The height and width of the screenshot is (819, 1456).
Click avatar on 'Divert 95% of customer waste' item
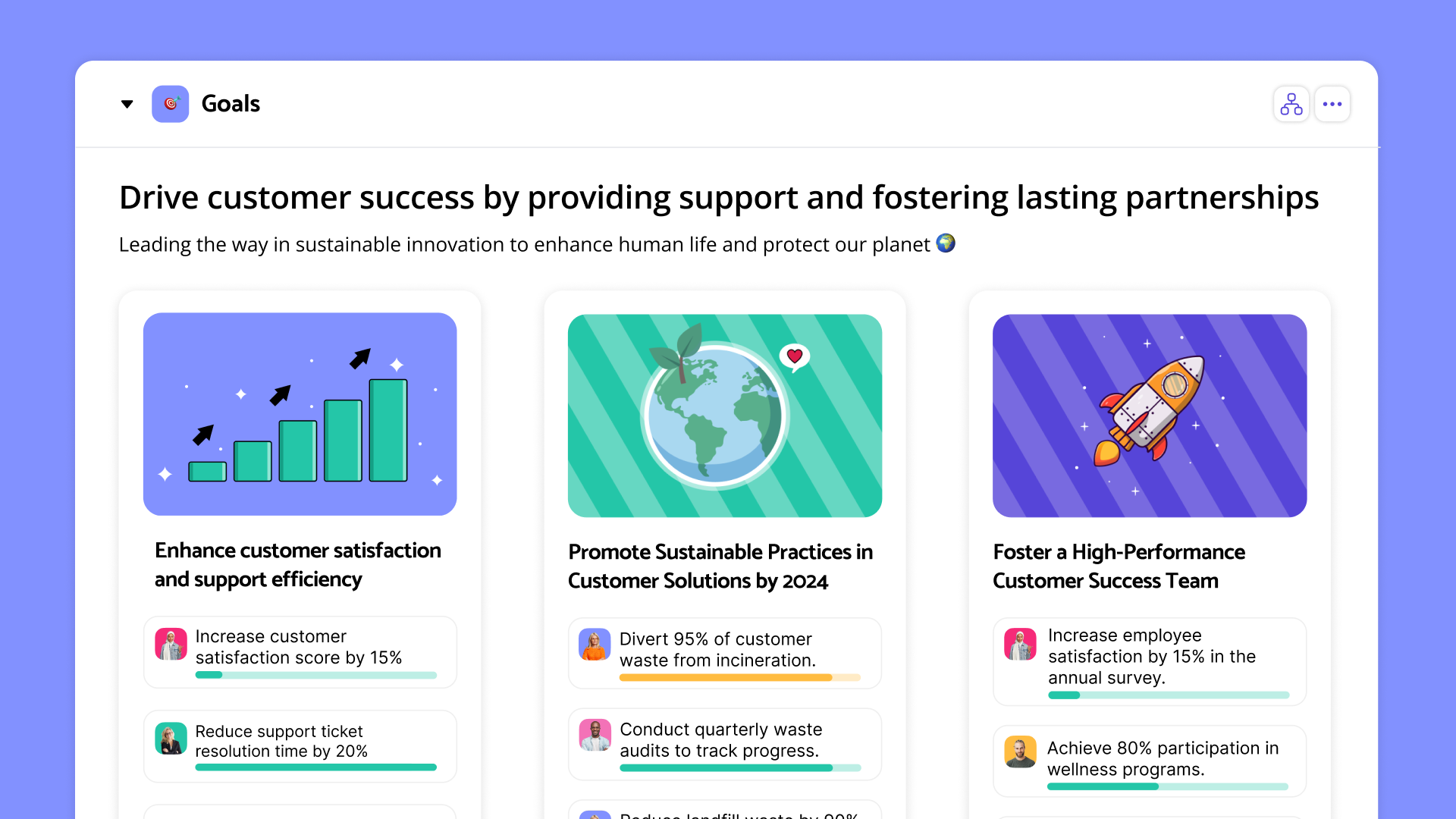(595, 645)
